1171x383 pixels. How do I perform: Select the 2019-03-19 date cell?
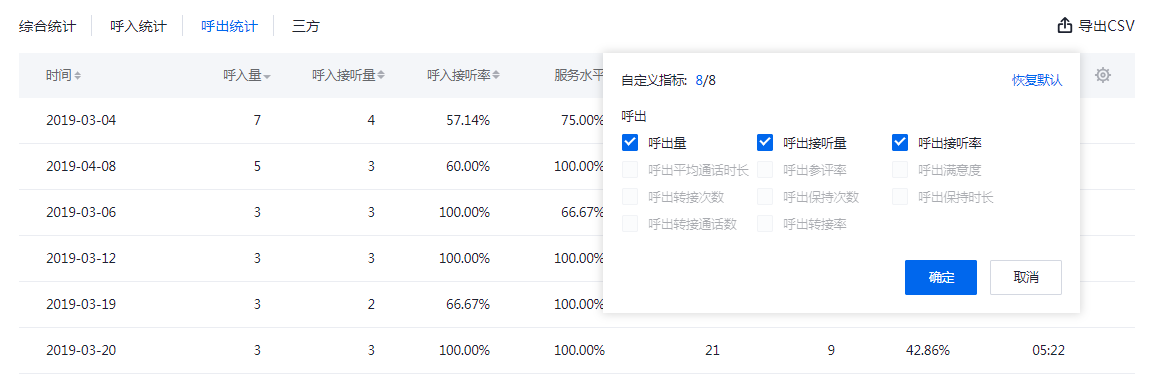(x=81, y=305)
